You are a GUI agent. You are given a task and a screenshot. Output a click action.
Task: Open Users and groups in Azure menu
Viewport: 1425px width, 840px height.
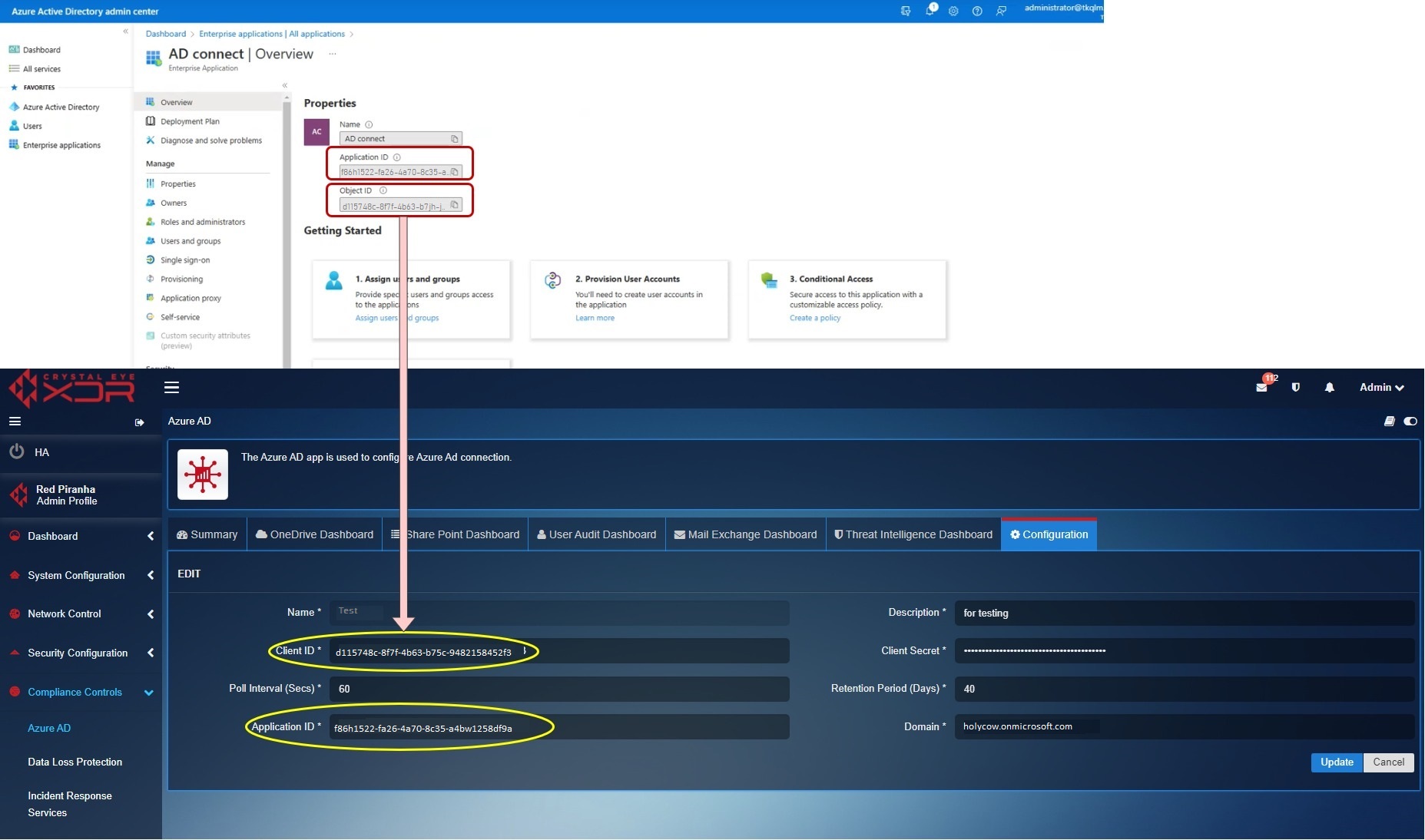point(191,241)
